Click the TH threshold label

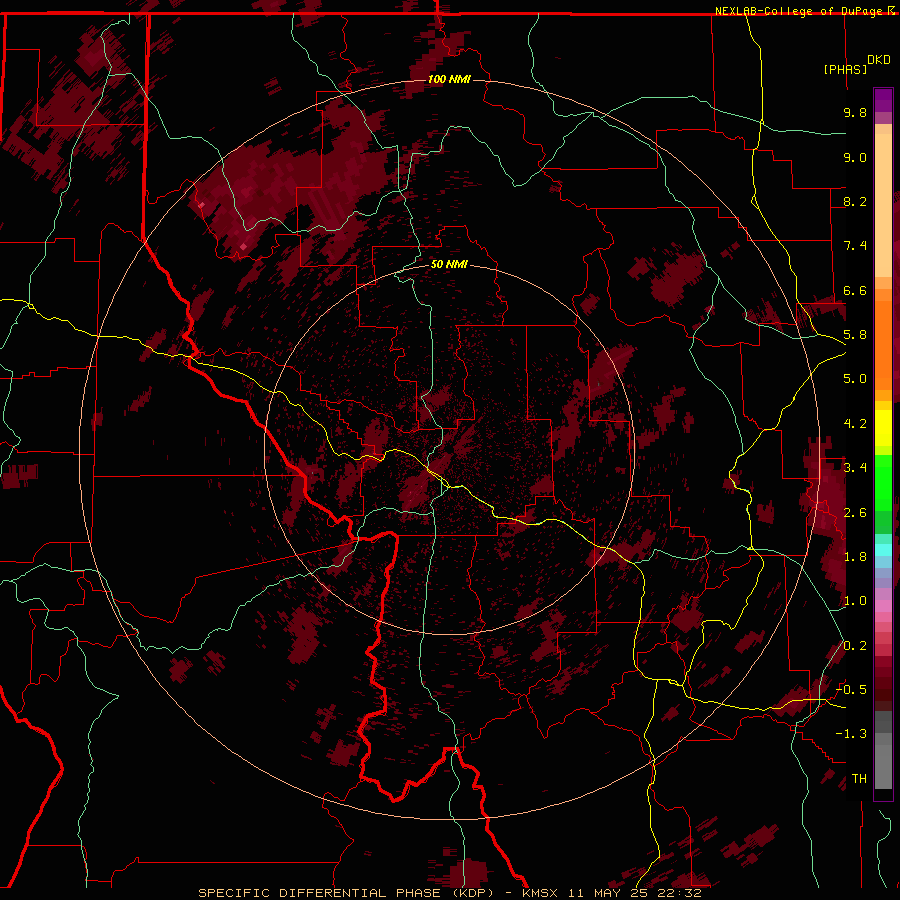click(x=859, y=779)
